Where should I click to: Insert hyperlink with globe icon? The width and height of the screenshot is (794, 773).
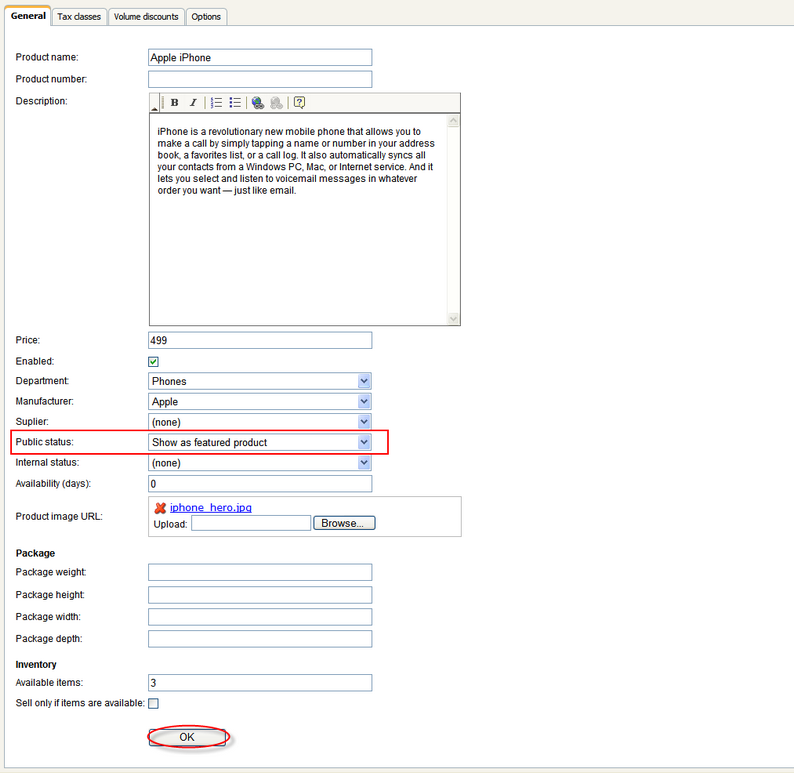click(x=258, y=103)
